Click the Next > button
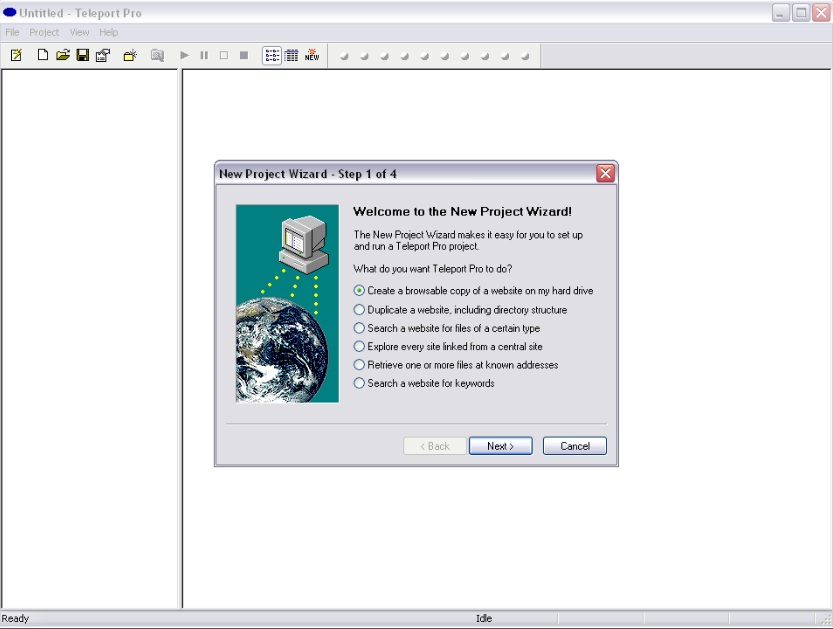Screen dimensions: 833x629 click(500, 446)
